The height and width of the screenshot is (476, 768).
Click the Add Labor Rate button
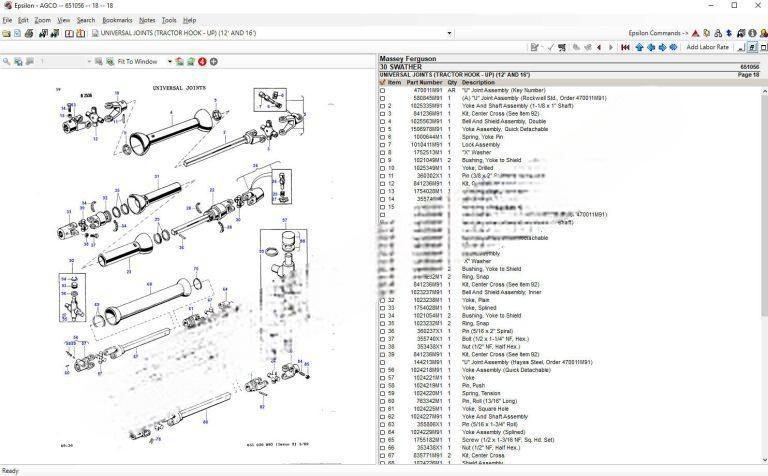(x=707, y=48)
